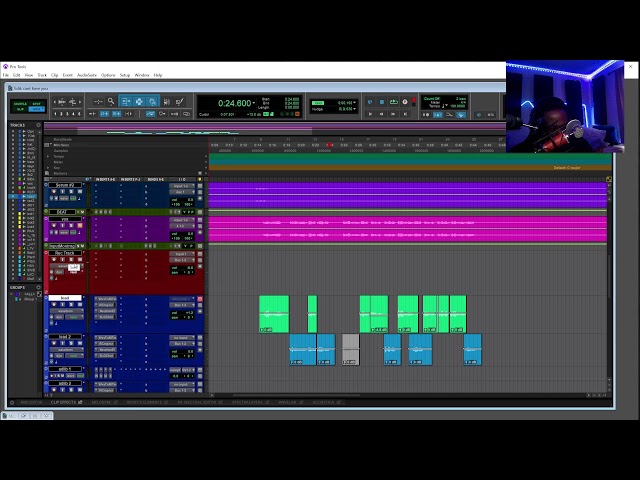This screenshot has width=640, height=480.
Task: Click the Stop transport button
Action: pos(382,102)
